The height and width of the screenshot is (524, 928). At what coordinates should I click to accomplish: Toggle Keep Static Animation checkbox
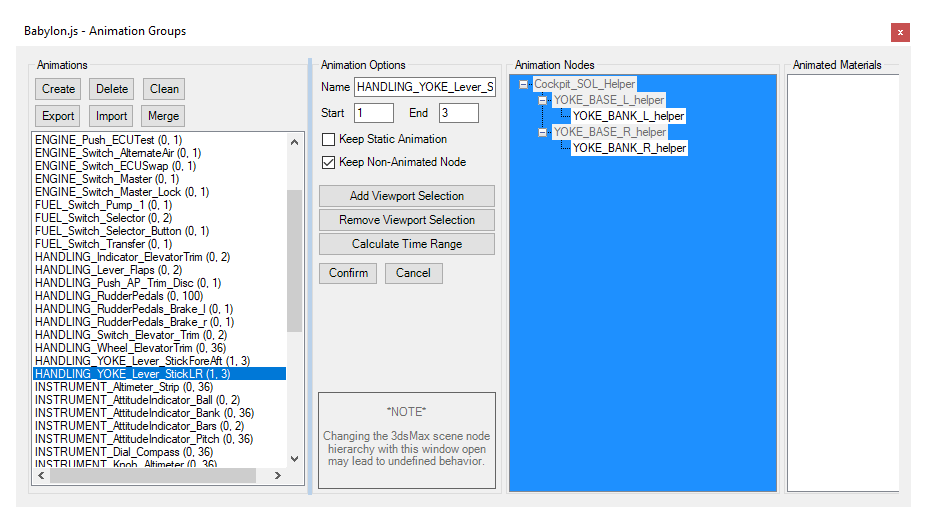coord(328,139)
